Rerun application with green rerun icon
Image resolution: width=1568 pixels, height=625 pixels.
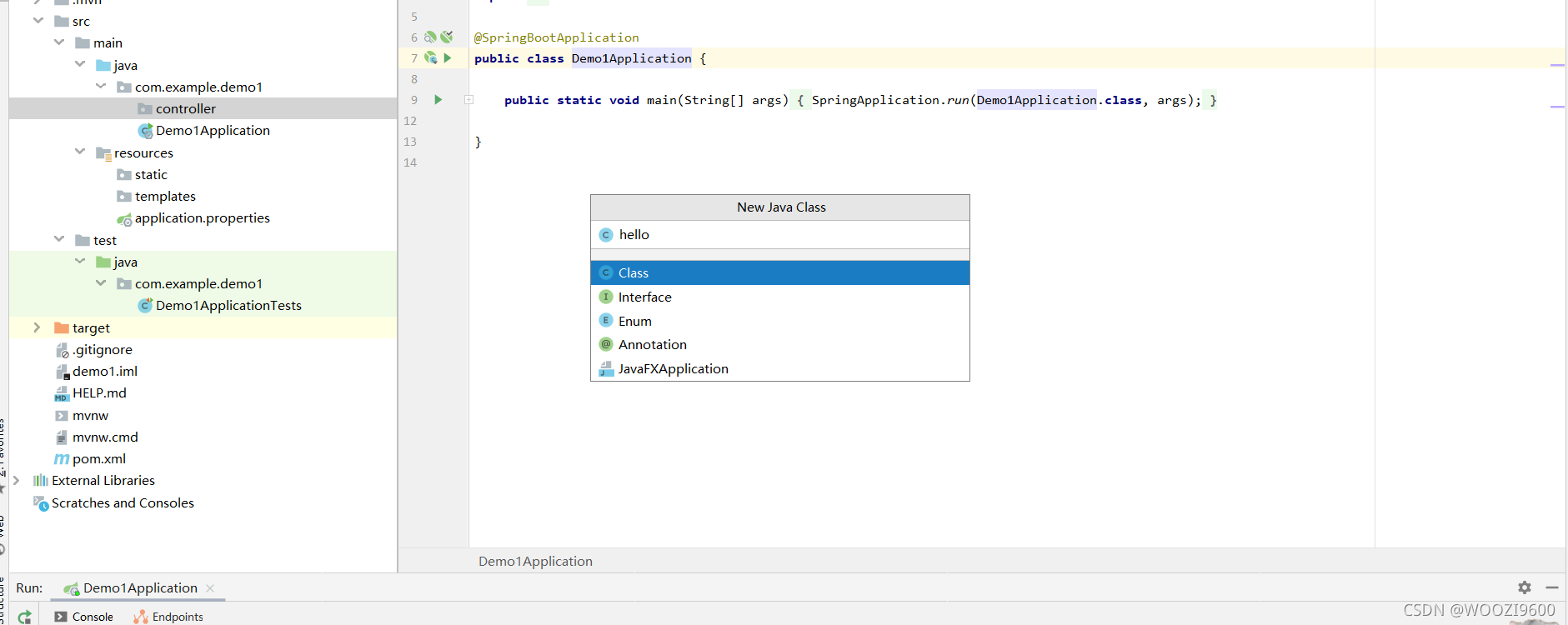25,617
